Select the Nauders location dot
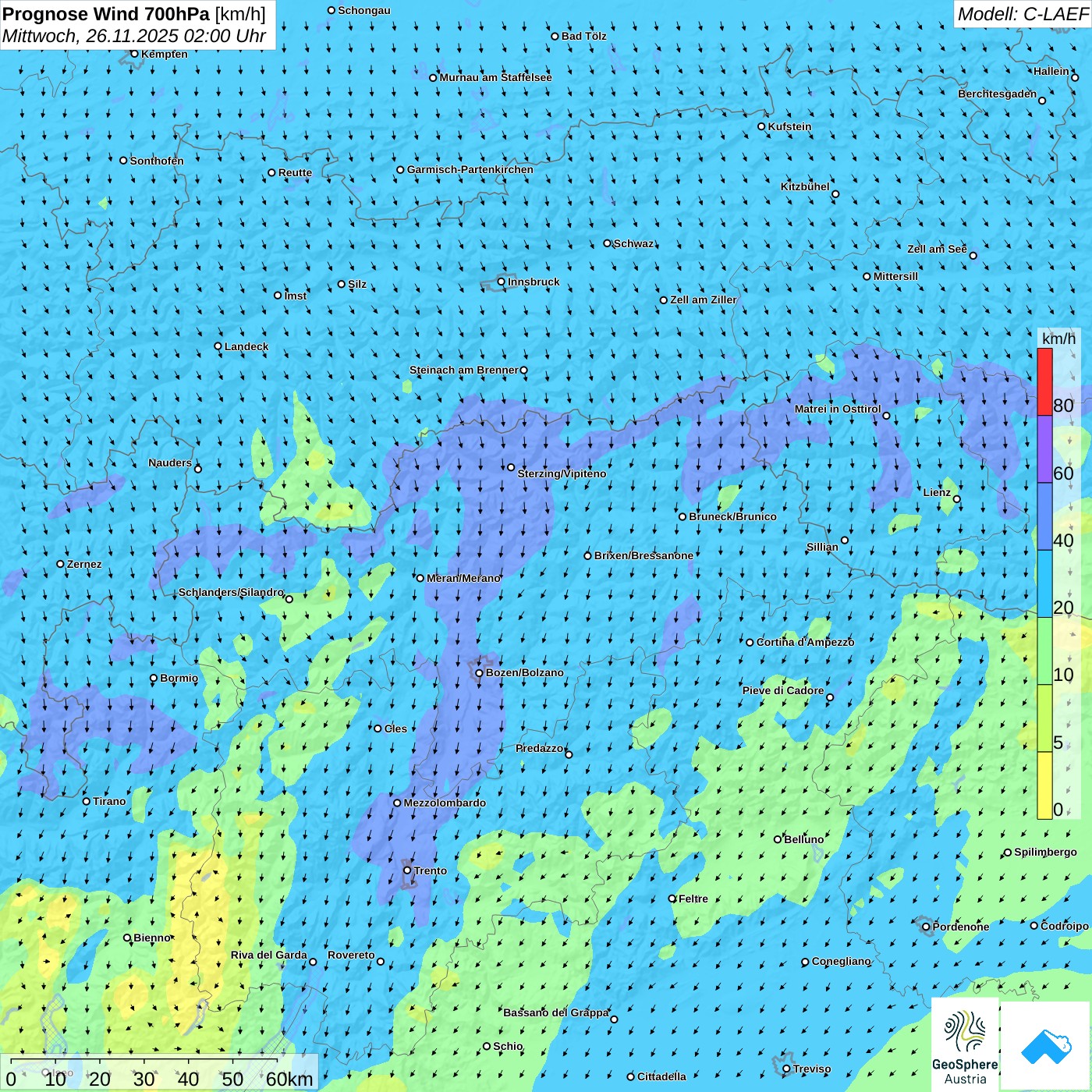This screenshot has height=1092, width=1092. 198,469
